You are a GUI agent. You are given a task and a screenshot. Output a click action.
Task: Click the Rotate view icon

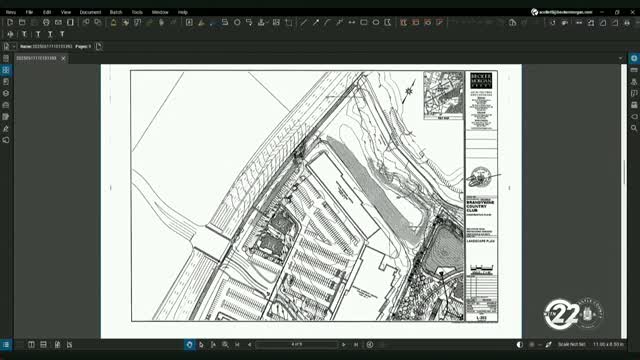click(552, 23)
